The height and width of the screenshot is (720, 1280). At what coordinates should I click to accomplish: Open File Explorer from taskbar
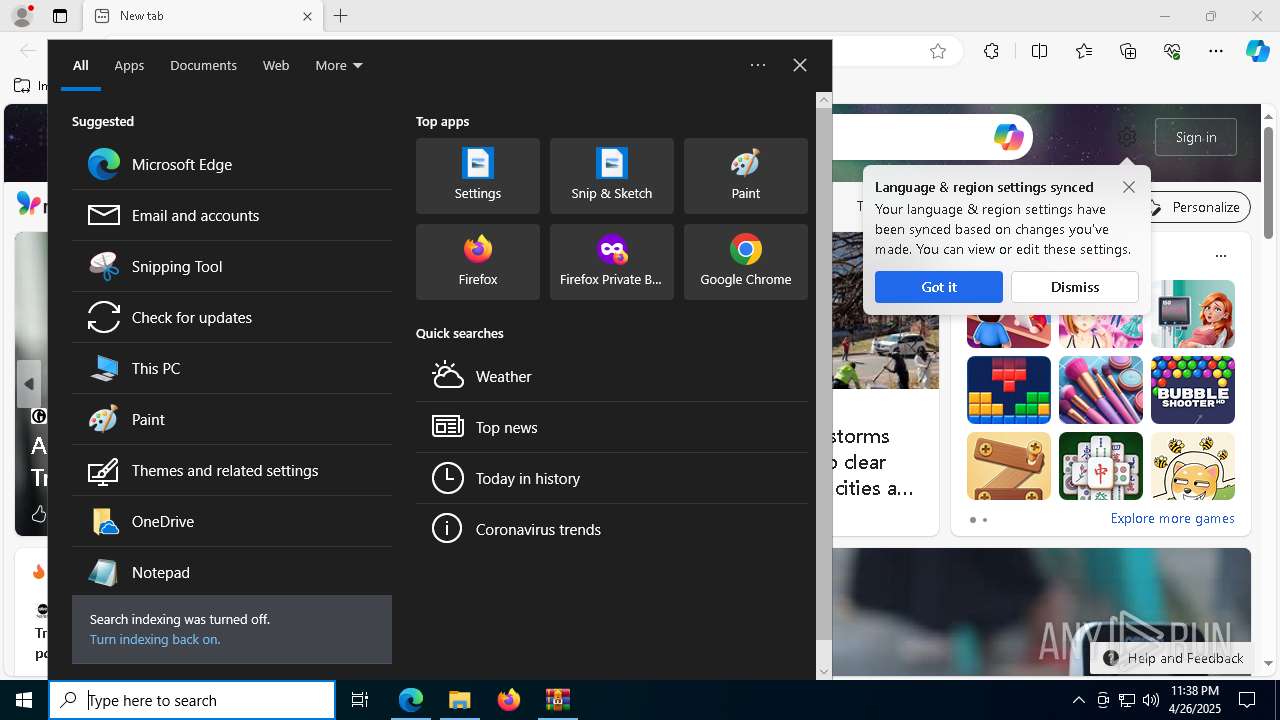click(x=460, y=700)
